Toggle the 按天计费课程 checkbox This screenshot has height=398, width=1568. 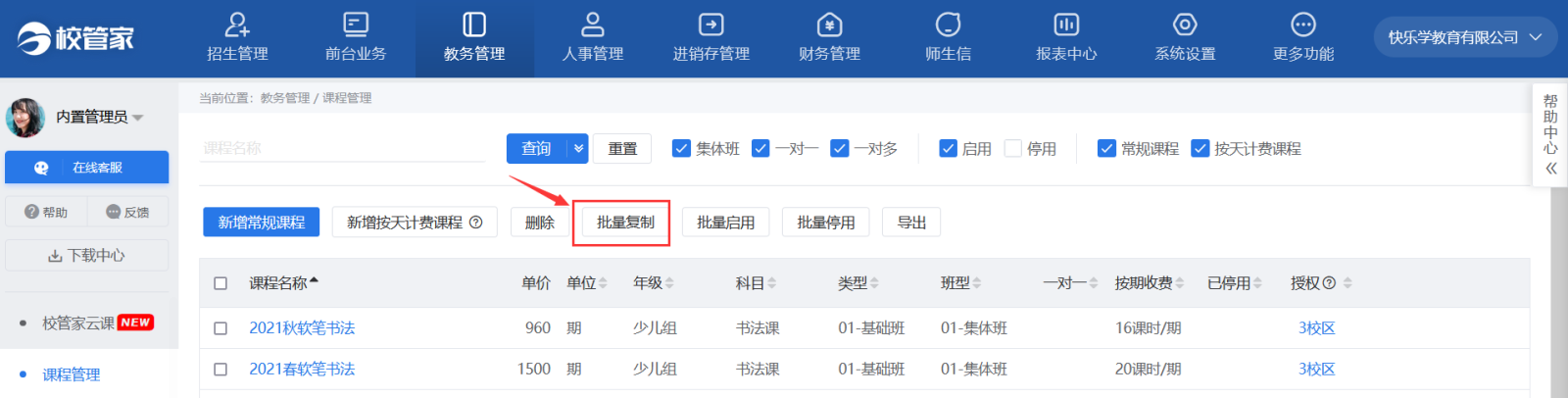point(1200,148)
